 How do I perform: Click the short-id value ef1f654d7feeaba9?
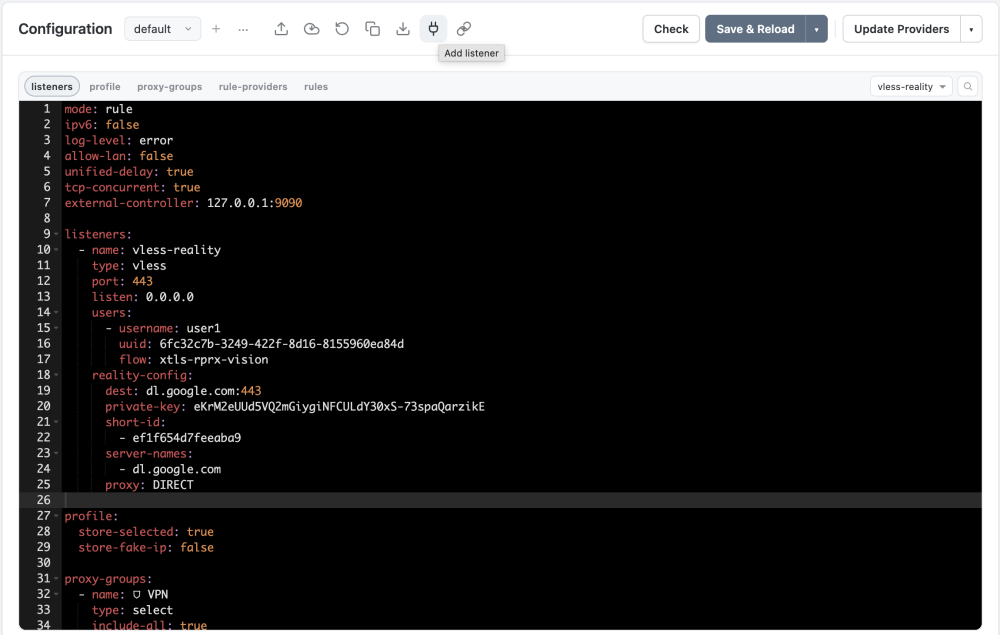187,438
